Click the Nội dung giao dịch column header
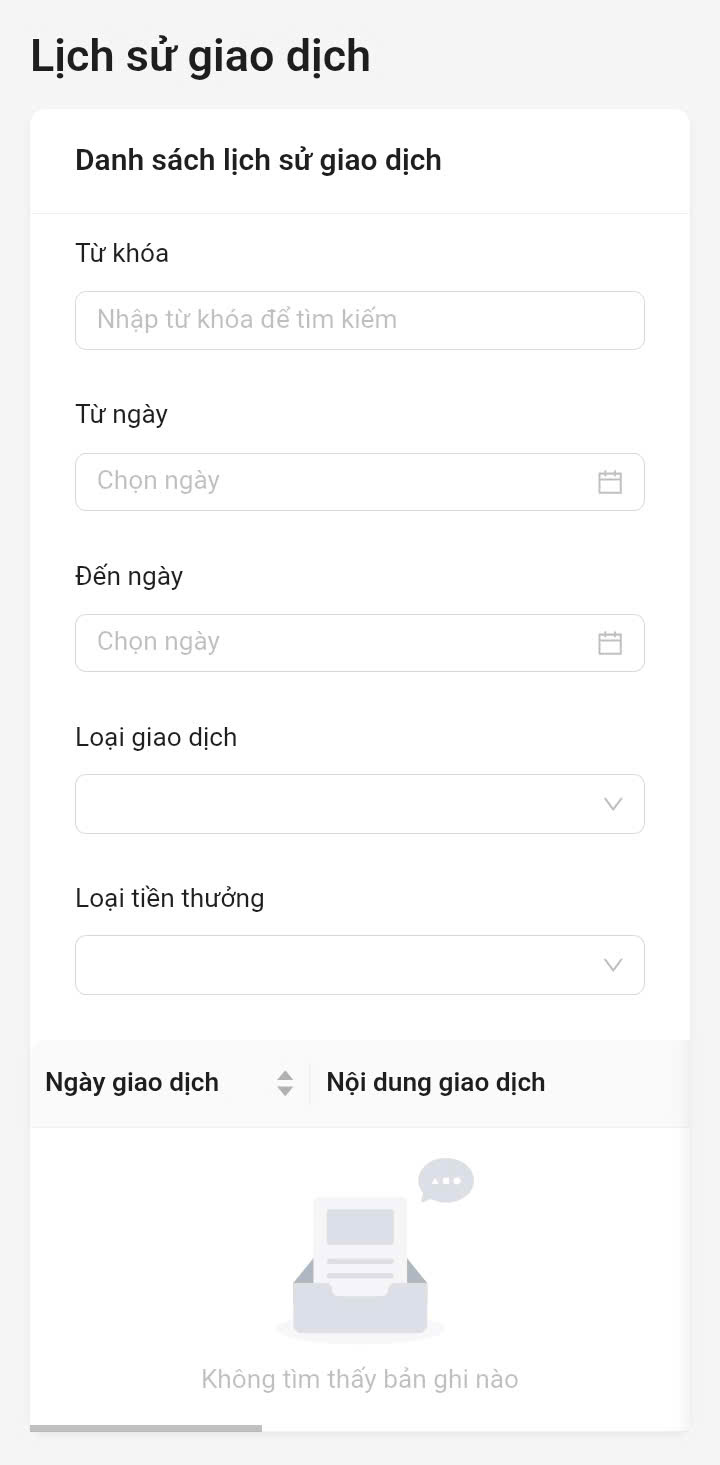The image size is (720, 1465). (x=436, y=1082)
